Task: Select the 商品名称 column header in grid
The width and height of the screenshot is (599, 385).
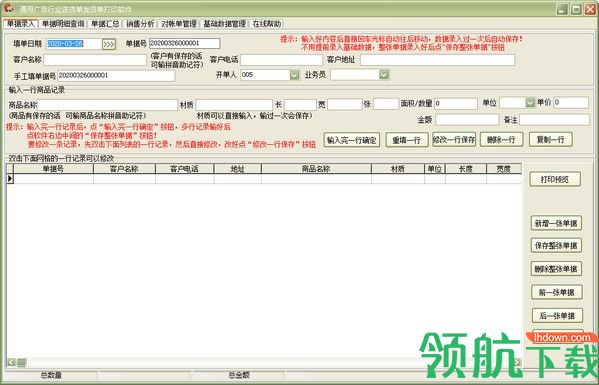Action: [x=316, y=169]
